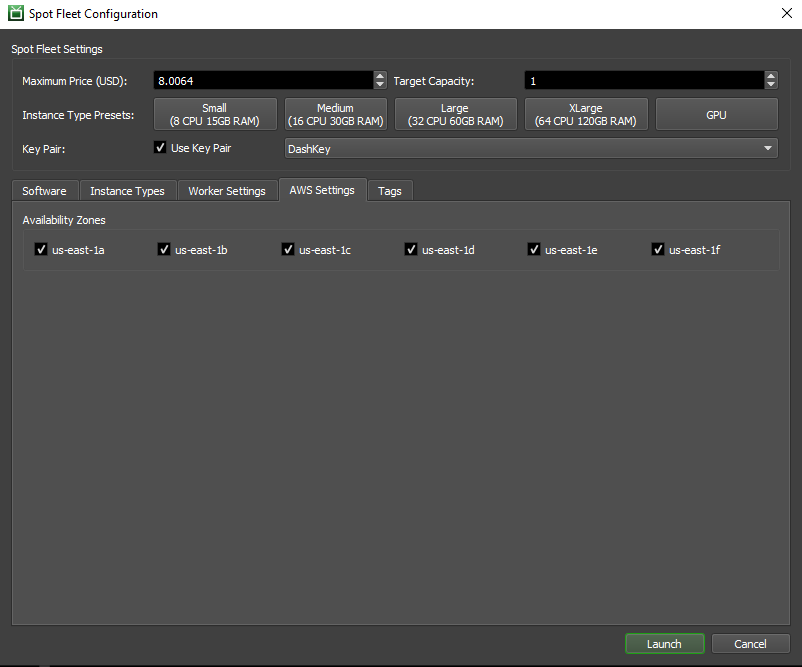The height and width of the screenshot is (667, 802).
Task: Disable the us-east-1f availability zone
Action: pos(658,249)
